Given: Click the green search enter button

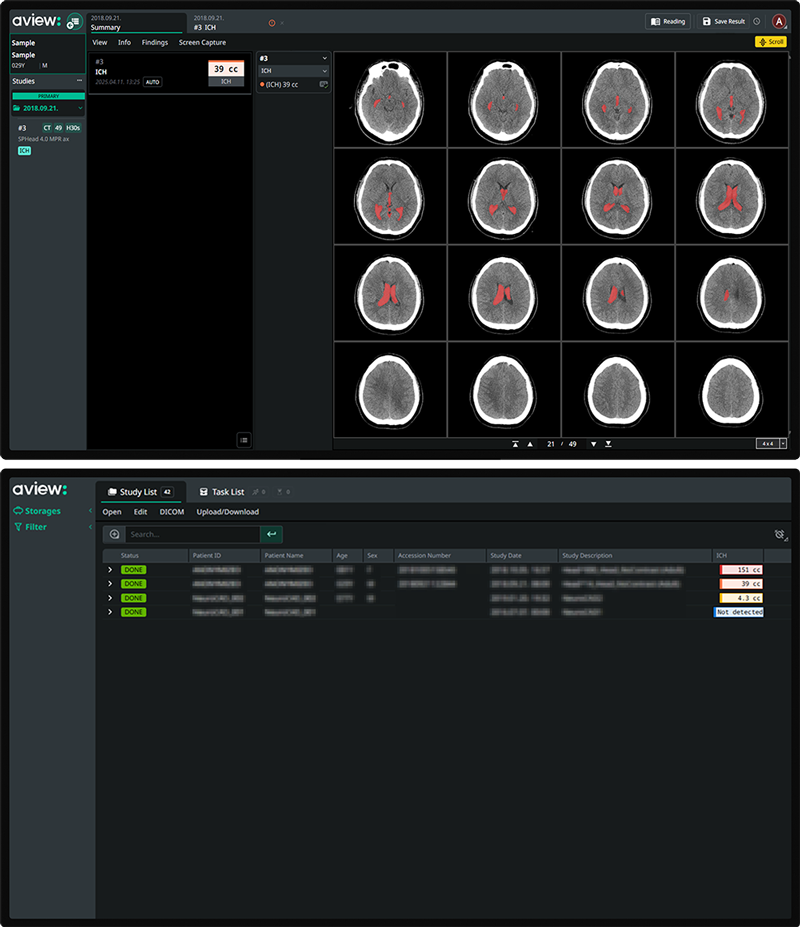Looking at the screenshot, I should point(271,534).
